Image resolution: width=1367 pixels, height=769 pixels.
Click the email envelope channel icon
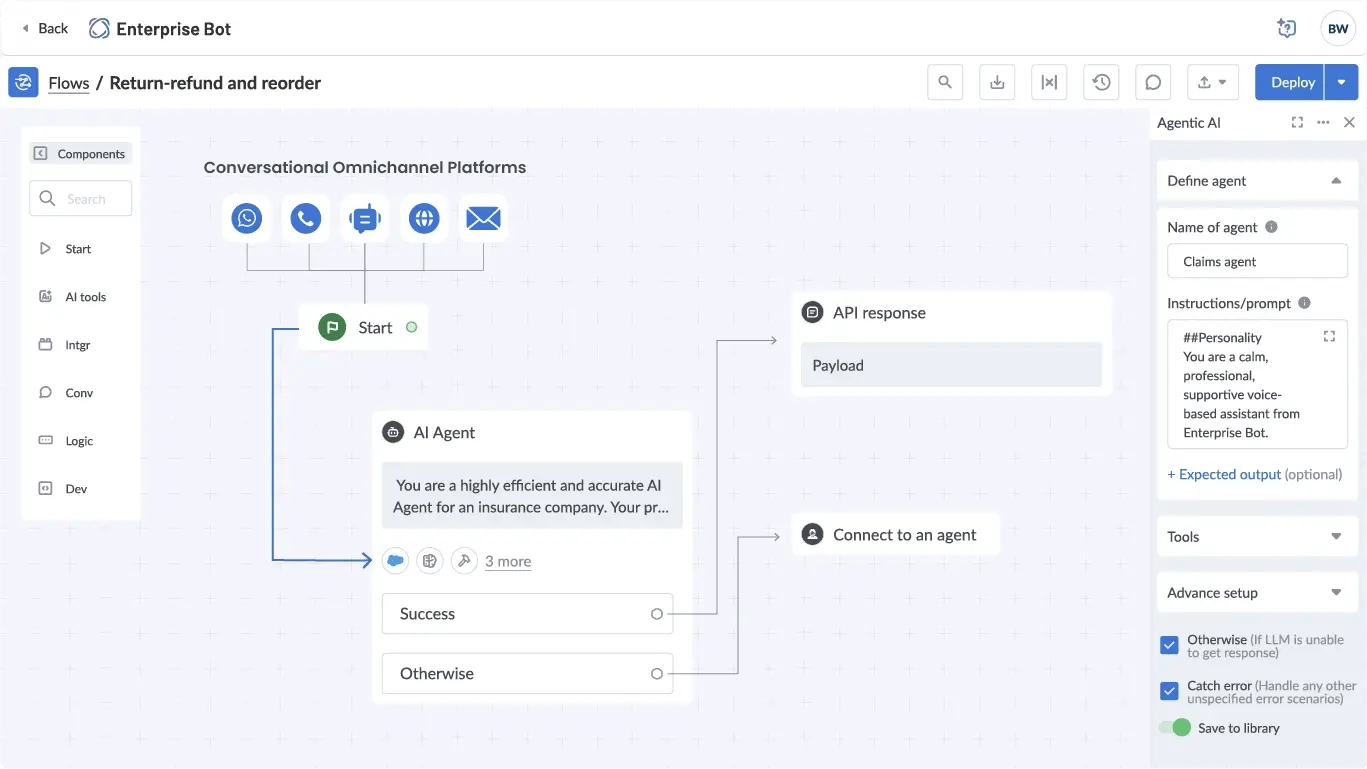pyautogui.click(x=483, y=218)
